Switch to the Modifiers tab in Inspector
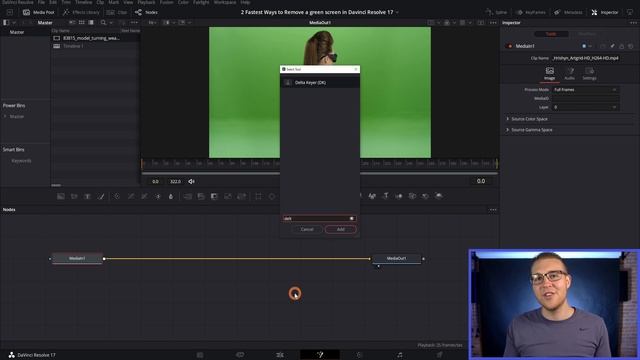Screen dimensions: 640x360 point(587,34)
